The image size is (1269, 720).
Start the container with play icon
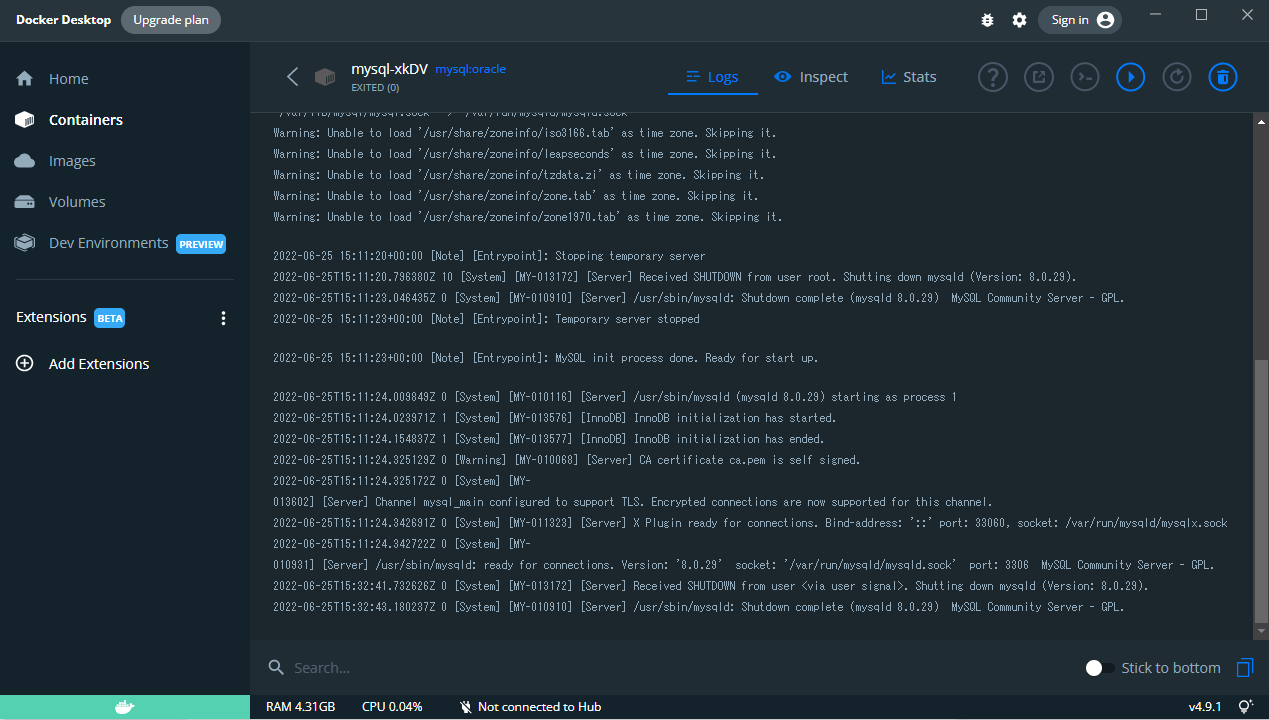(x=1130, y=77)
